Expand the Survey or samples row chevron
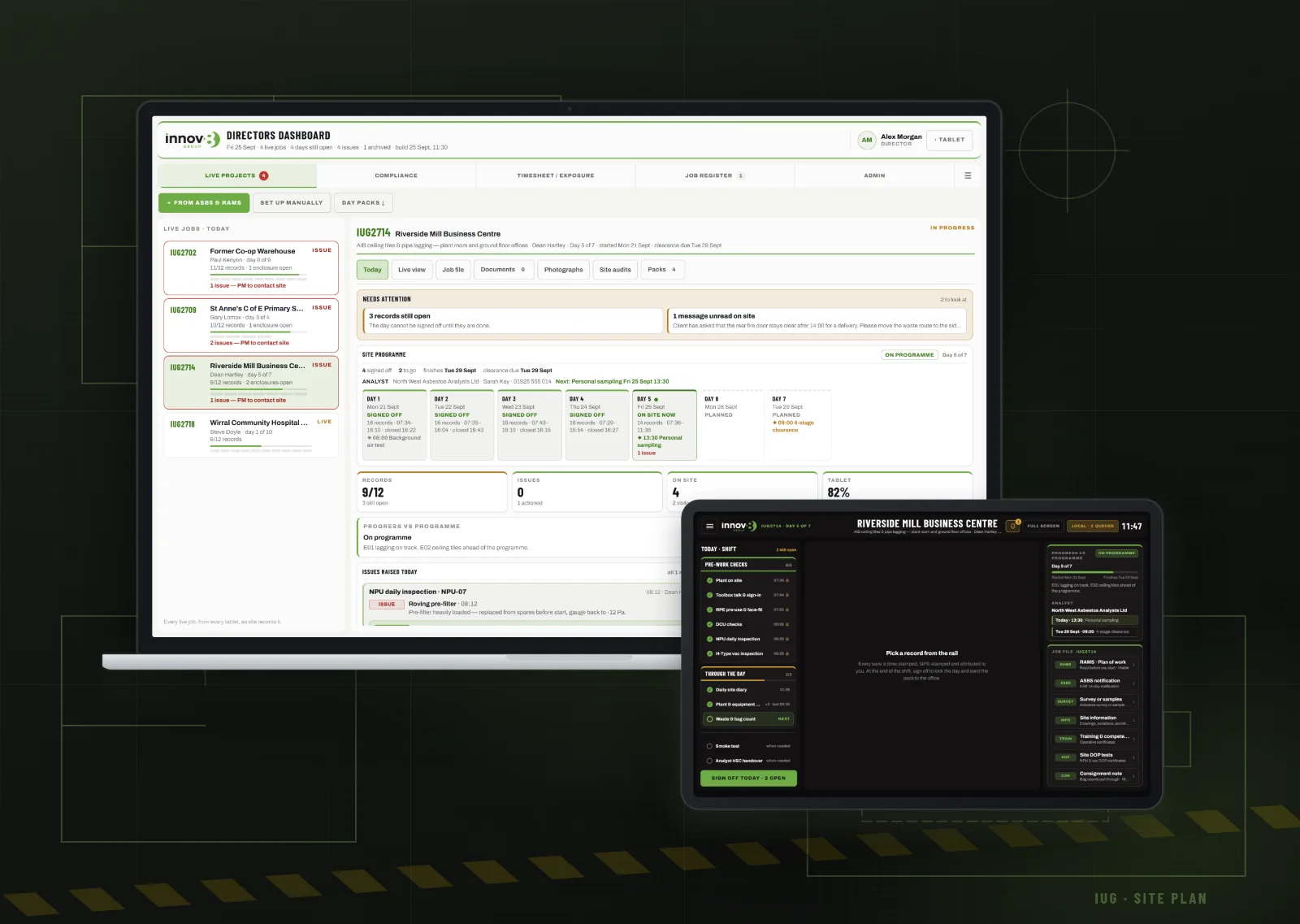The height and width of the screenshot is (924, 1300). (1133, 701)
